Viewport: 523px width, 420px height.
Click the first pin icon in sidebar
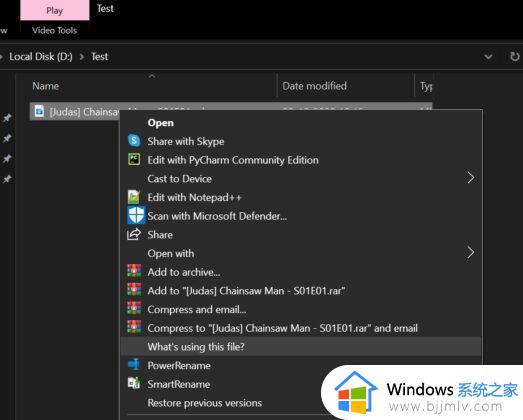click(x=7, y=118)
